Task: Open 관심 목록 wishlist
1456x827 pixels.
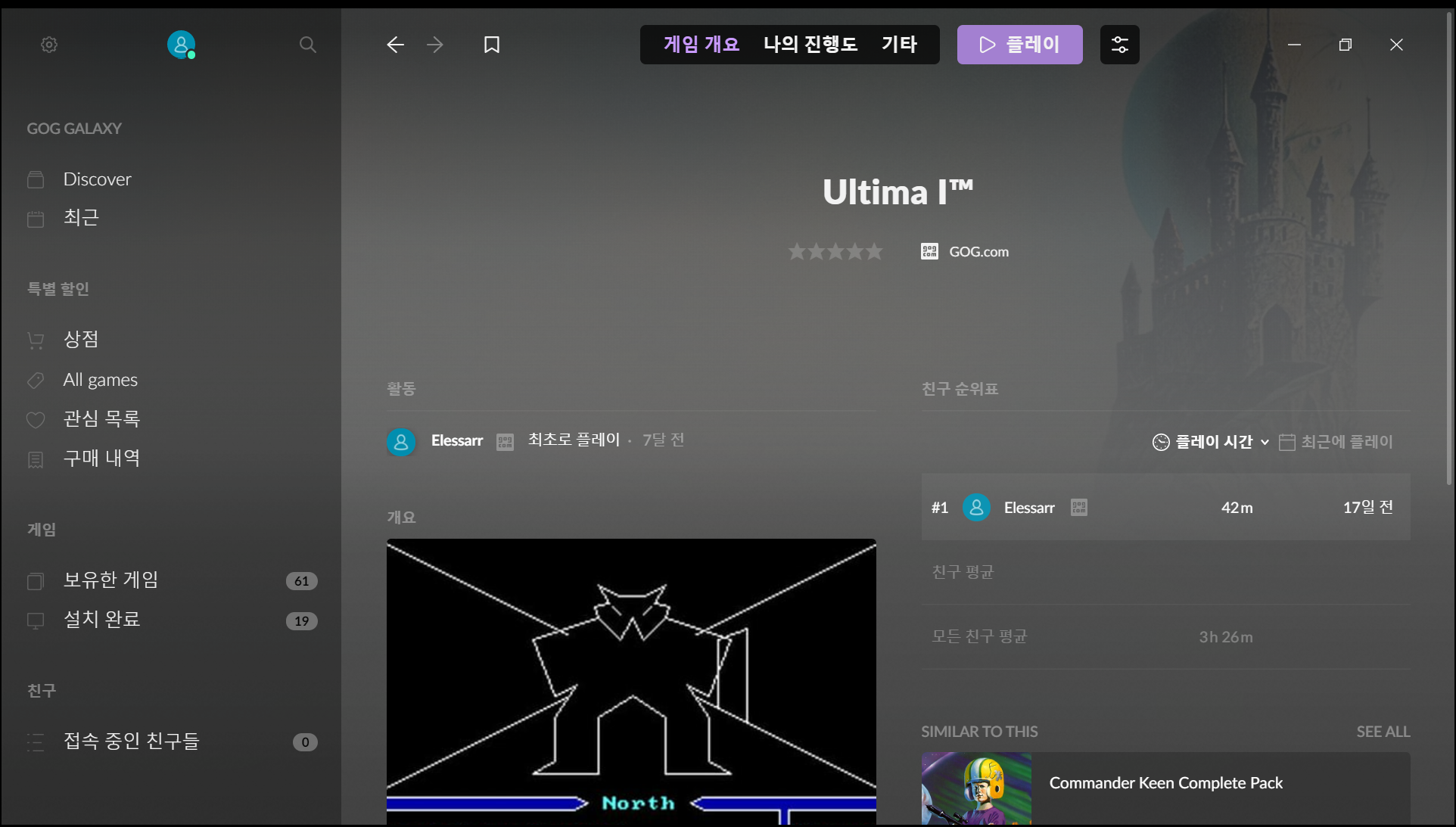Action: pyautogui.click(x=101, y=418)
